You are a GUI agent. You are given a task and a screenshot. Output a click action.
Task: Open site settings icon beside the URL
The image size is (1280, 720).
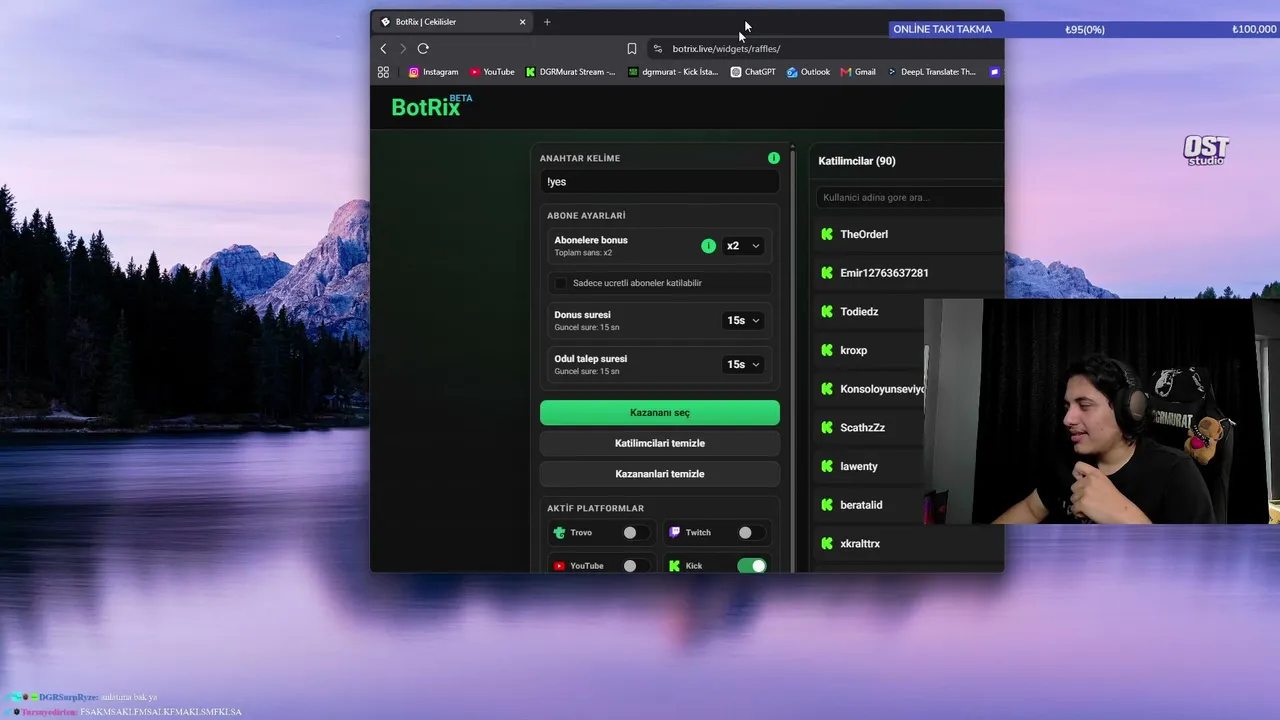click(x=657, y=48)
